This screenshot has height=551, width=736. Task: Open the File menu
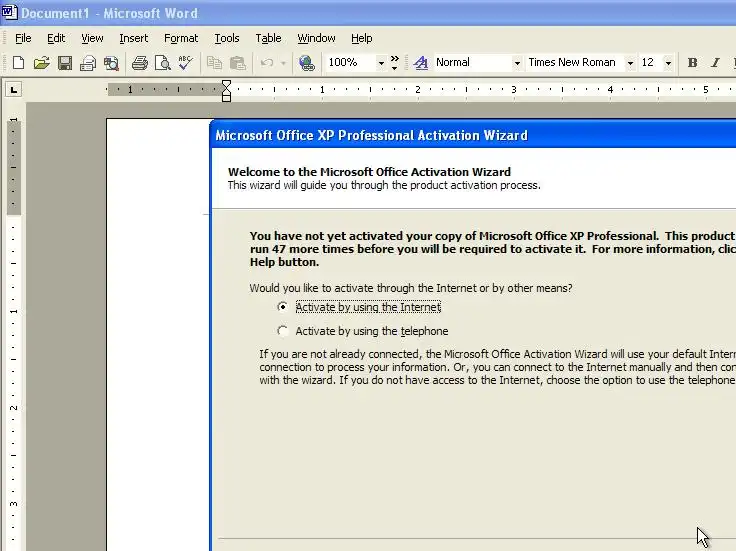[23, 38]
